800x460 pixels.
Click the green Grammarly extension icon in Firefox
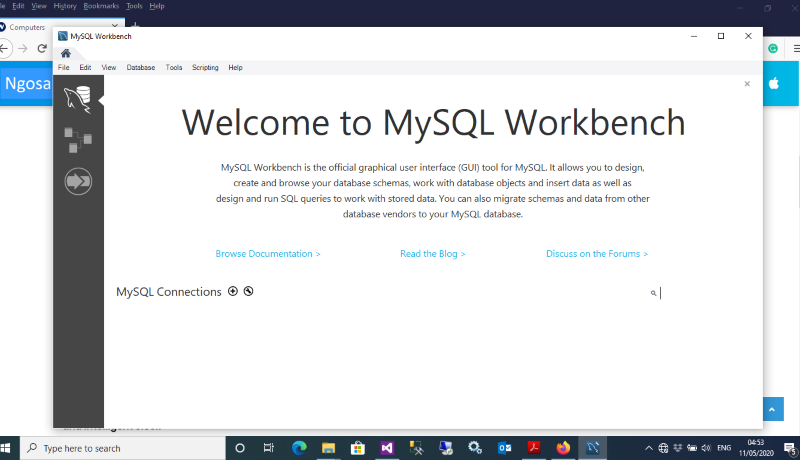click(x=773, y=48)
